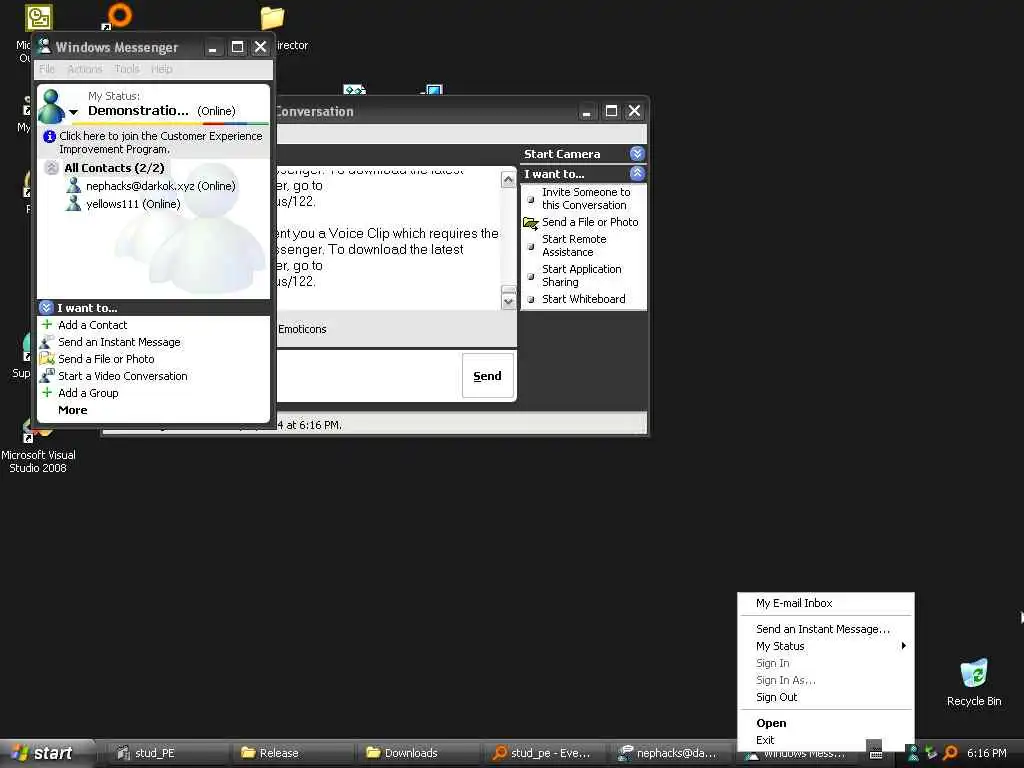The image size is (1024, 768).
Task: Click Start Remote Assistance link
Action: [x=574, y=246]
